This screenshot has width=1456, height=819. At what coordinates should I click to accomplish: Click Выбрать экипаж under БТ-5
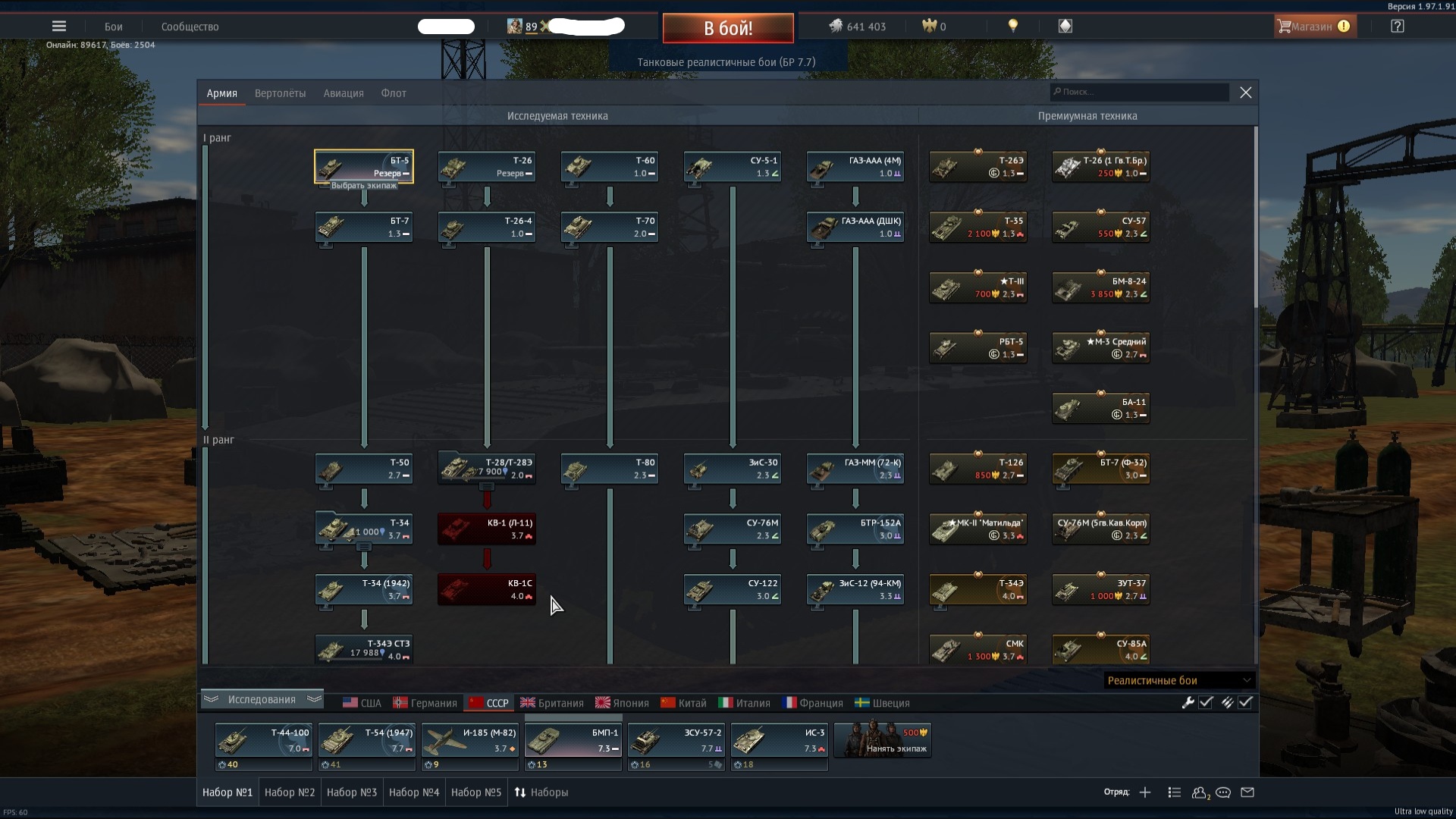click(x=364, y=186)
